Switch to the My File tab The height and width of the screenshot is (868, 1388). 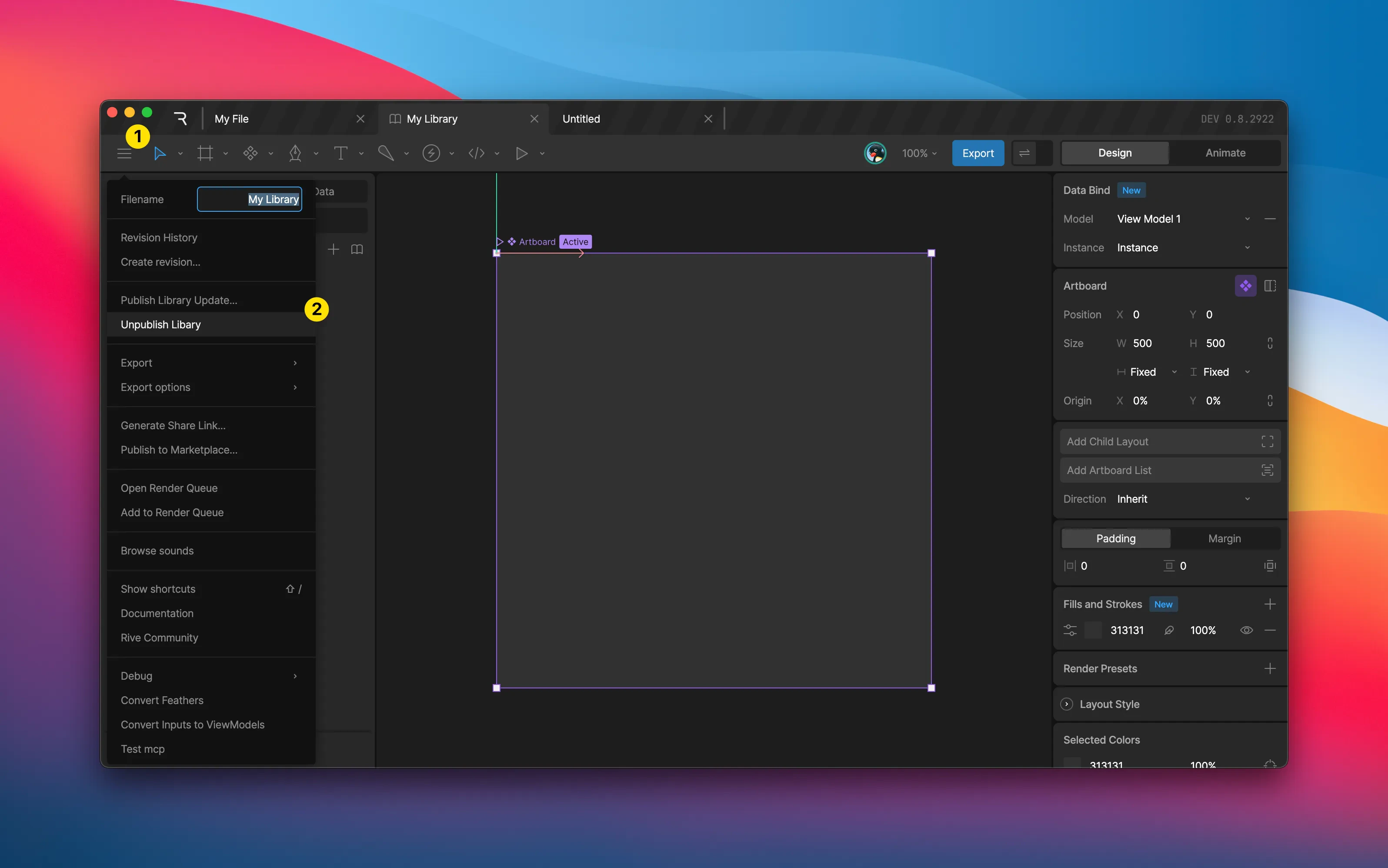tap(232, 119)
